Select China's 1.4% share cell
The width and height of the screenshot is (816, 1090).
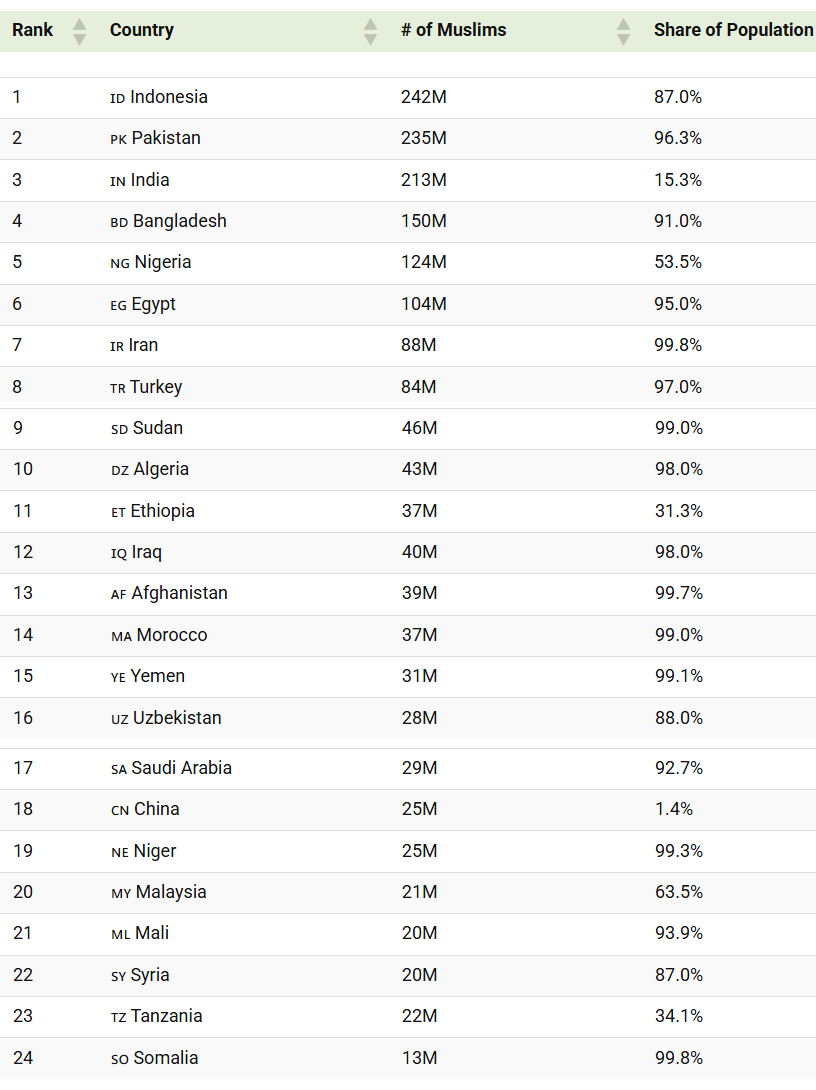[x=674, y=808]
